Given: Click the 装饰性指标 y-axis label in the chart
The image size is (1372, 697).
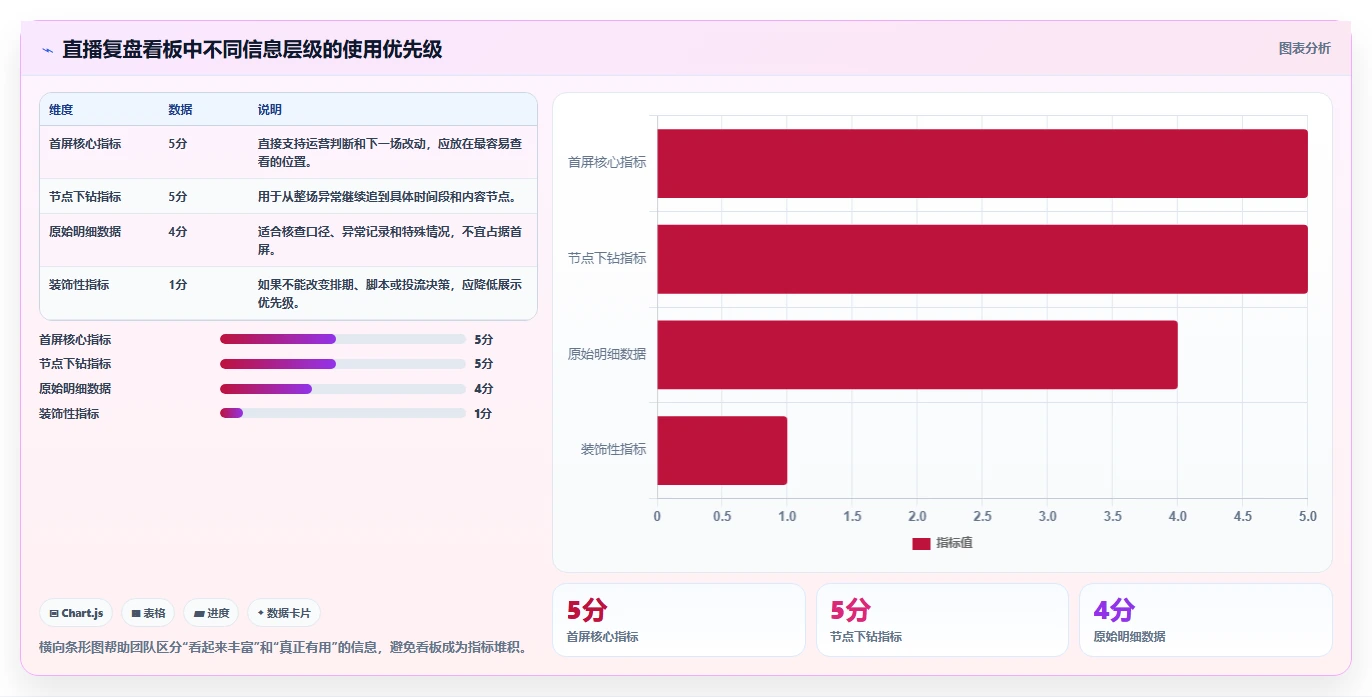Looking at the screenshot, I should tap(614, 450).
